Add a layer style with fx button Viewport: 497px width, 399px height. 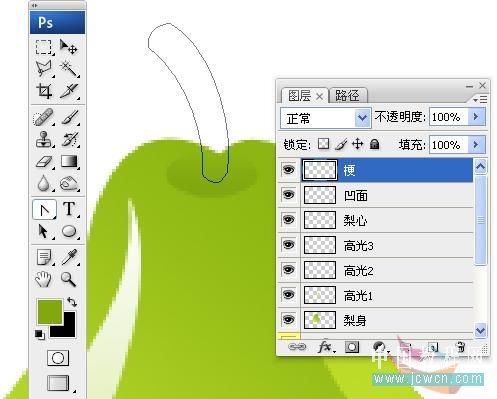click(x=325, y=347)
